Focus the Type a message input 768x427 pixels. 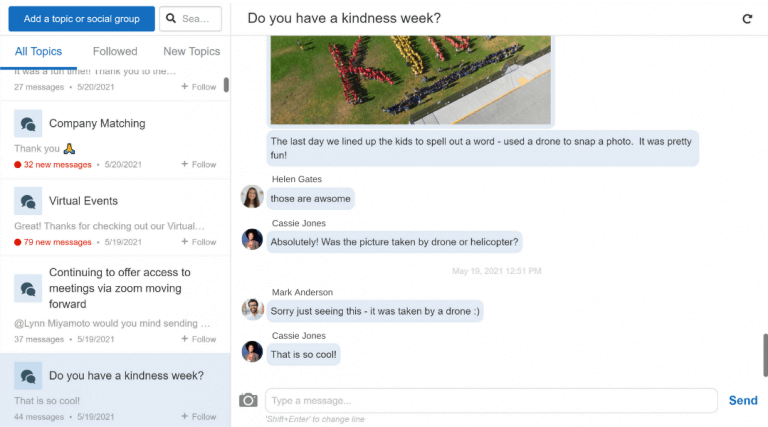(x=490, y=401)
